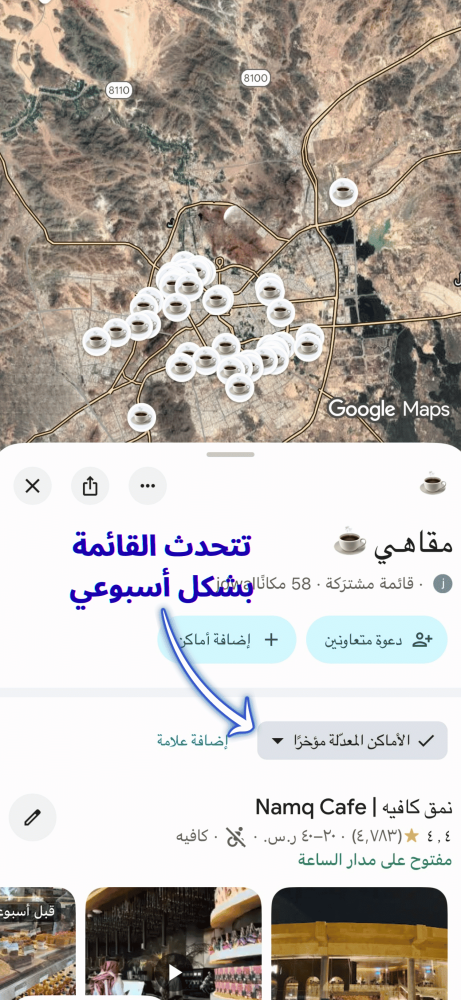This screenshot has height=1000, width=461.
Task: Expand the الأماكن المعدّلة مؤخرًا sort dropdown
Action: click(352, 740)
